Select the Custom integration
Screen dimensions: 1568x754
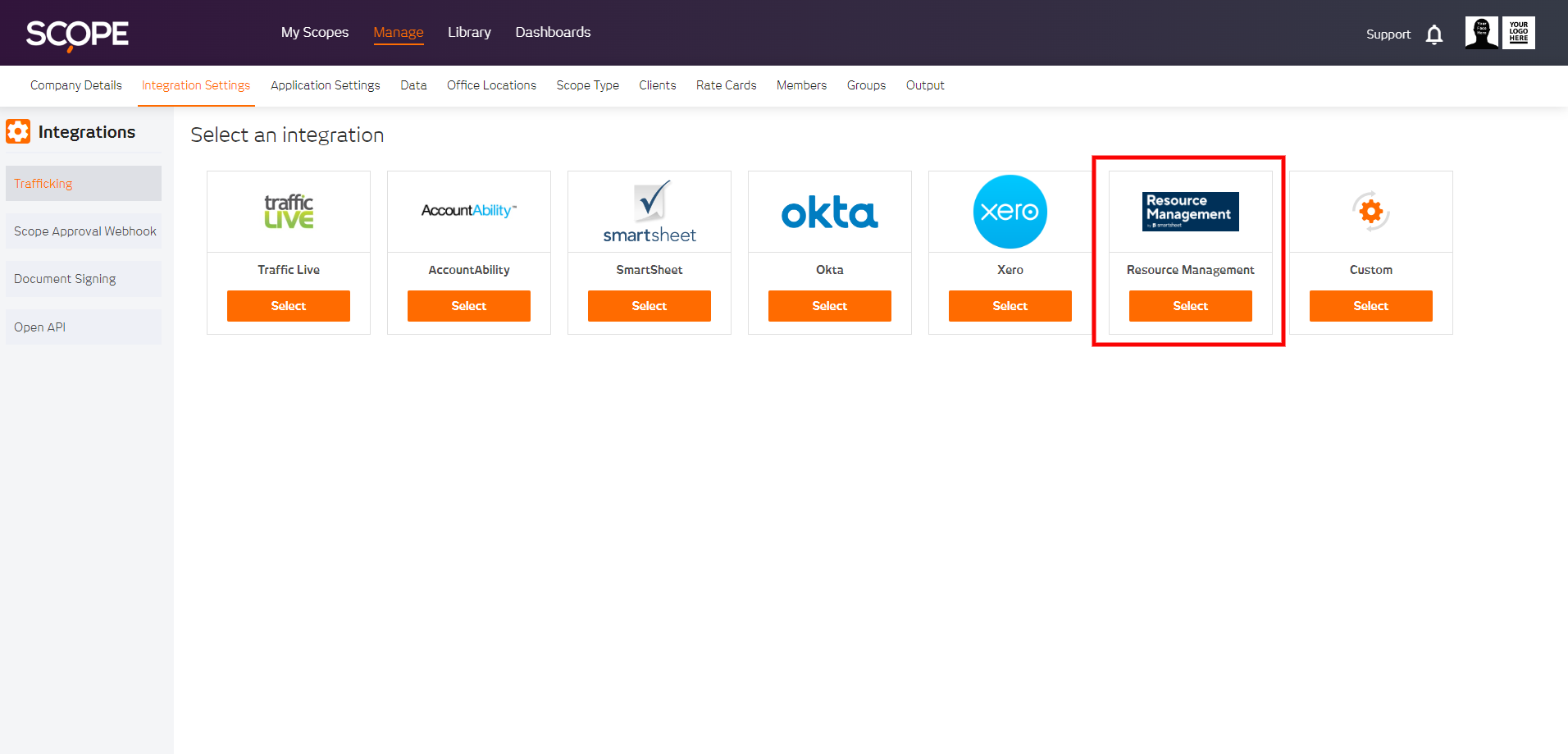(x=1371, y=306)
